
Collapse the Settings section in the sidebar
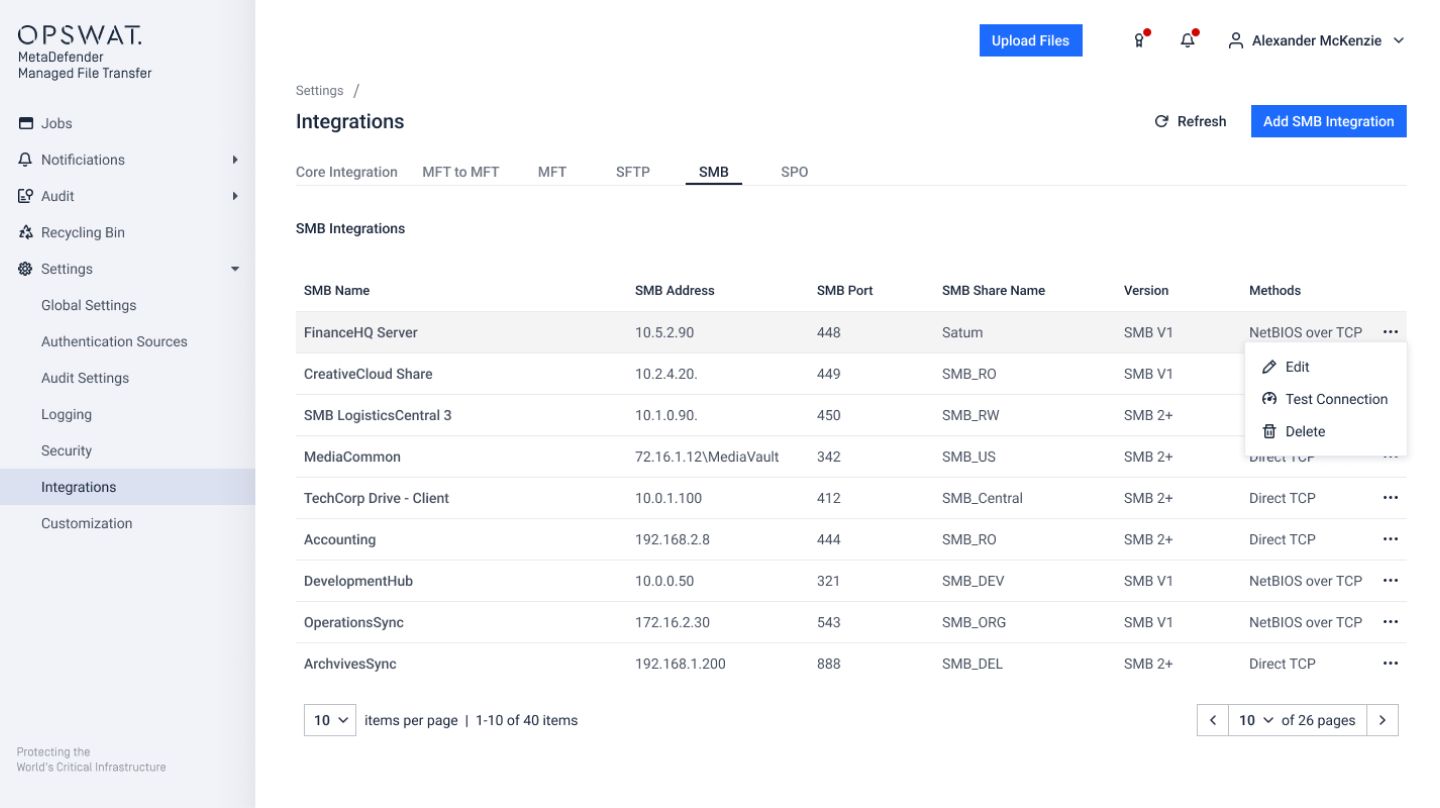[x=234, y=269]
